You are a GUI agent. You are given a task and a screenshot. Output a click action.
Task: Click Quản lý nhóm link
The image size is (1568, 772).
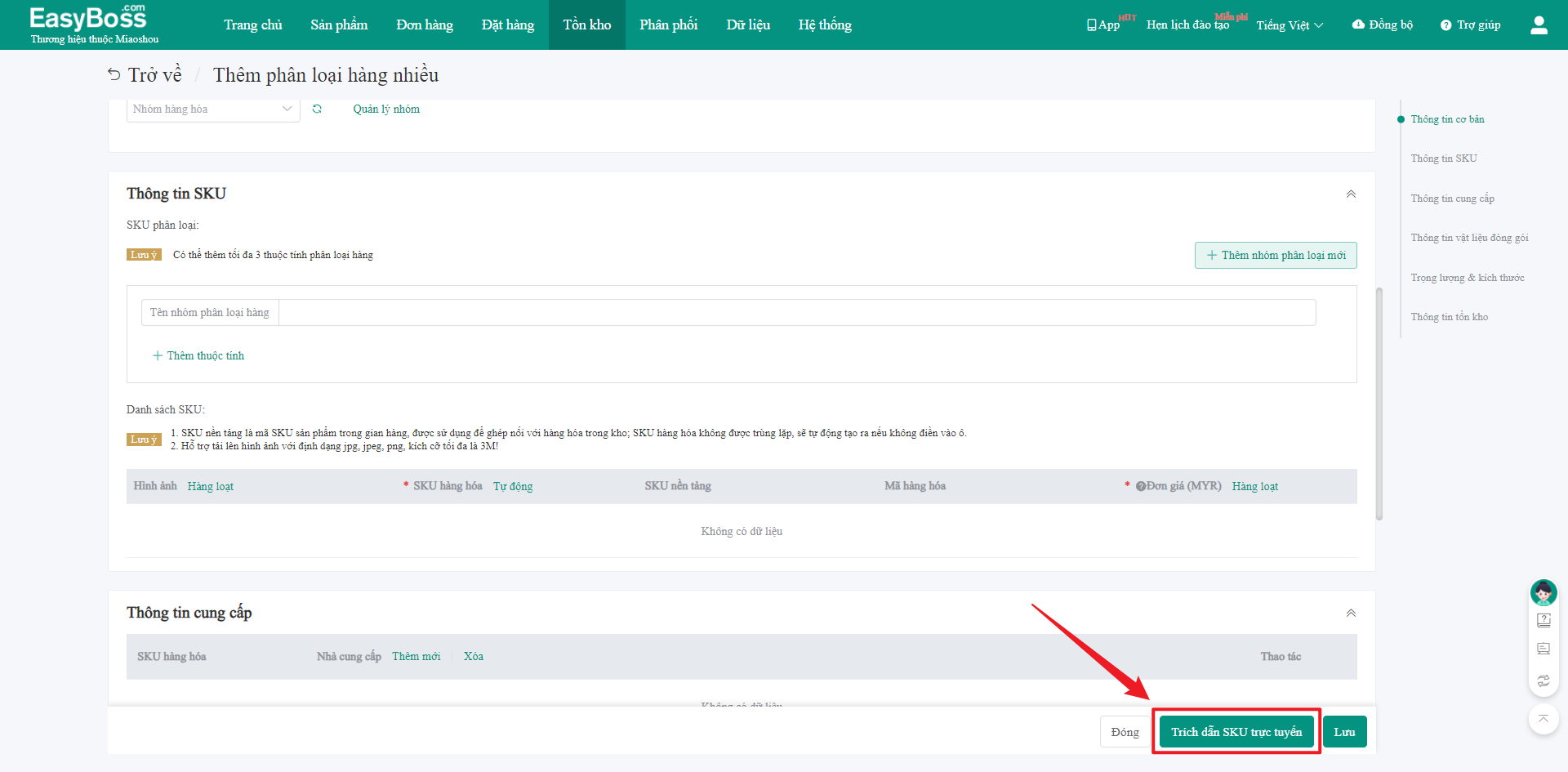(386, 109)
